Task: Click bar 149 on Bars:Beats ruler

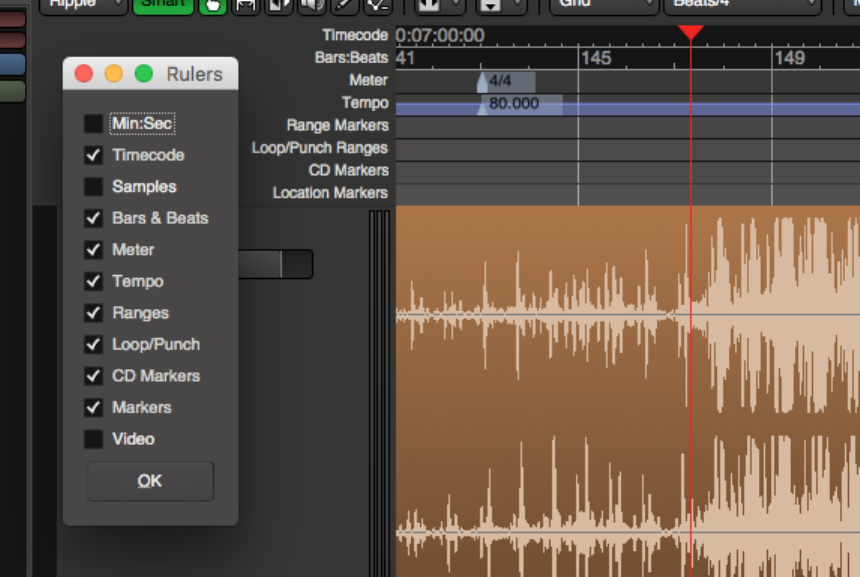Action: pyautogui.click(x=789, y=58)
